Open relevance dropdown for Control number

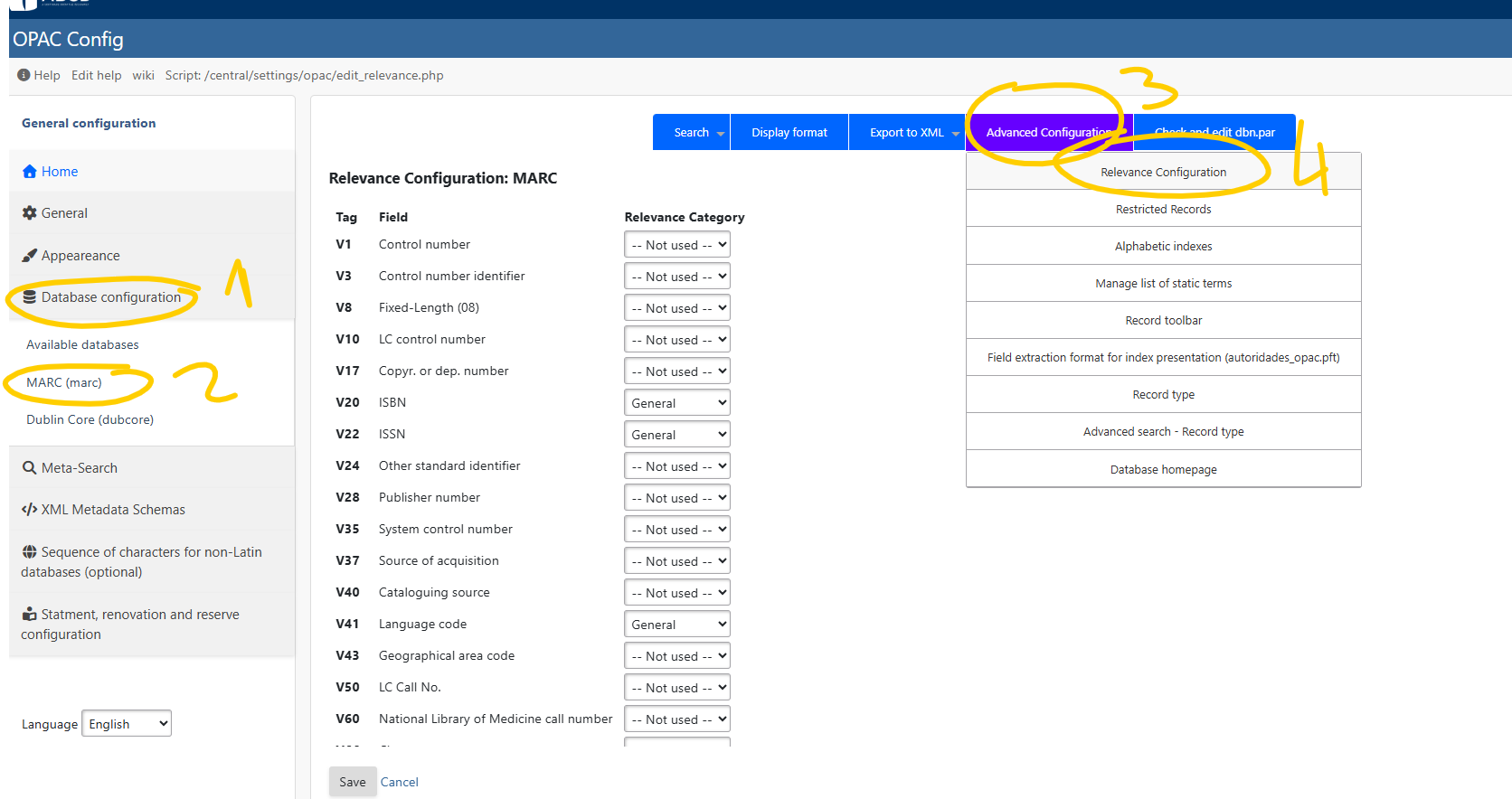coord(676,245)
